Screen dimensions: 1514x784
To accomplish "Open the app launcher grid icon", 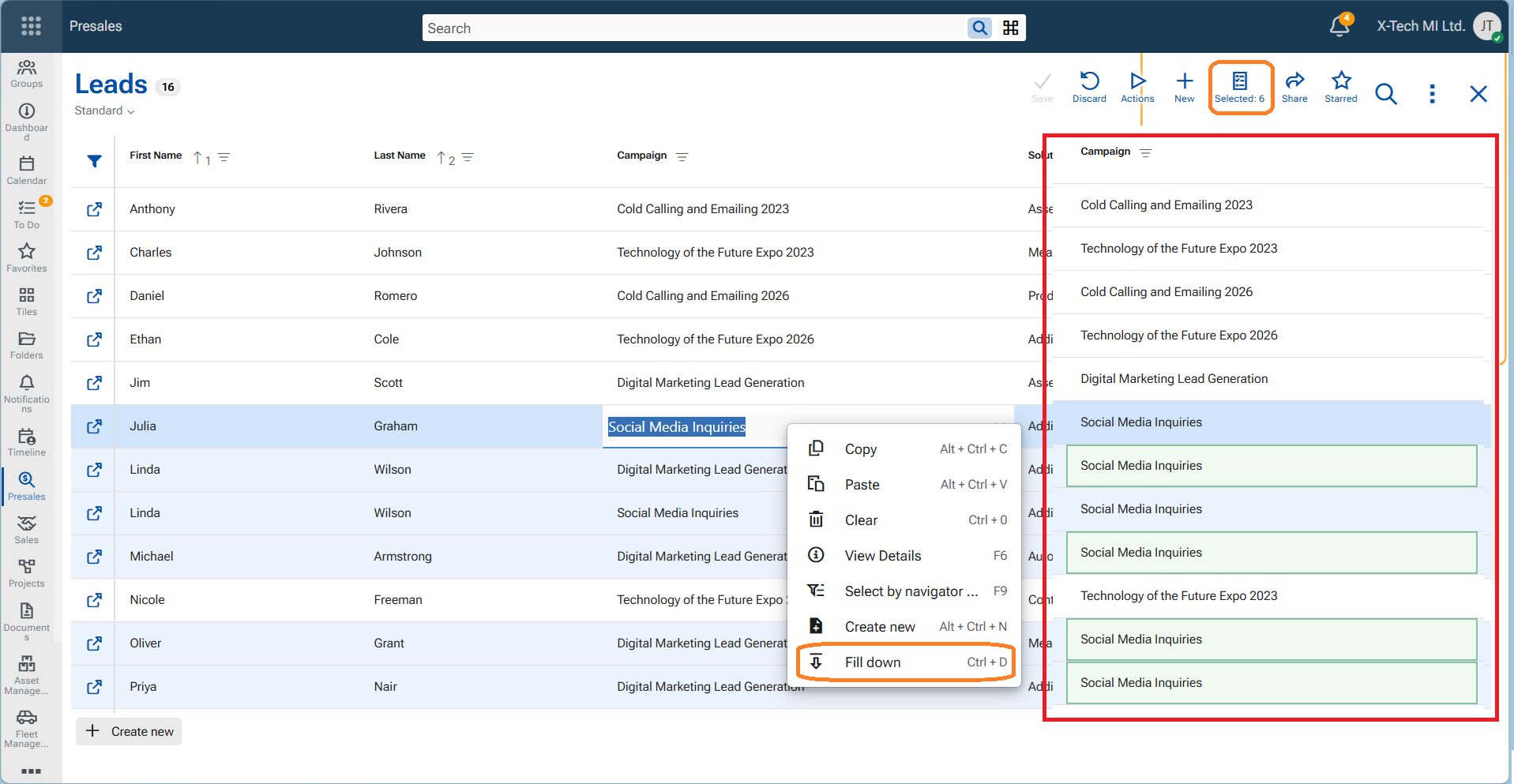I will (31, 26).
